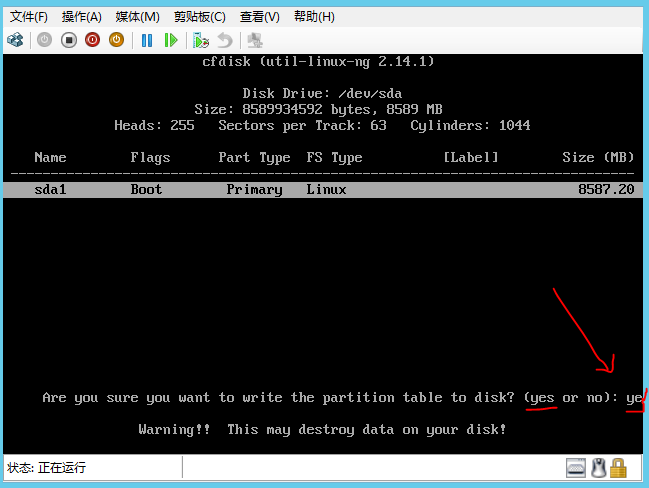Open the 查看(V) menu

(x=260, y=17)
